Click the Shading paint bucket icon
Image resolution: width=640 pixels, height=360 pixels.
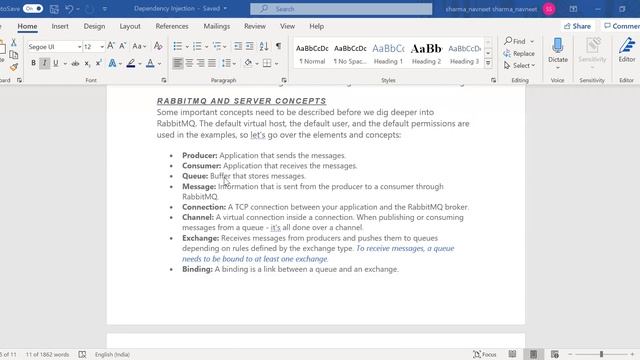pyautogui.click(x=248, y=63)
